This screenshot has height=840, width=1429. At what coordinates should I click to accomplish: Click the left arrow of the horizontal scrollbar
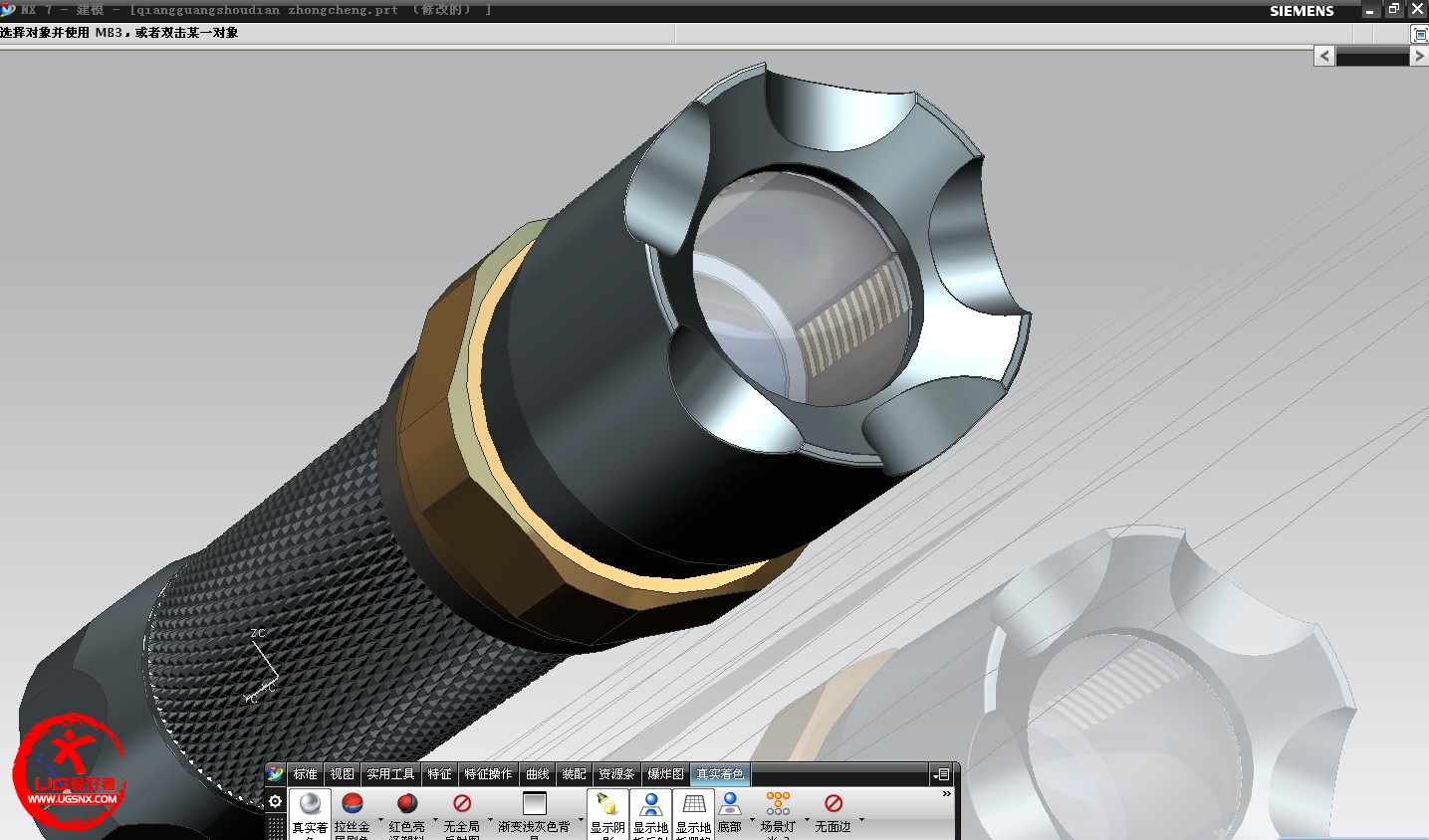(x=1324, y=57)
